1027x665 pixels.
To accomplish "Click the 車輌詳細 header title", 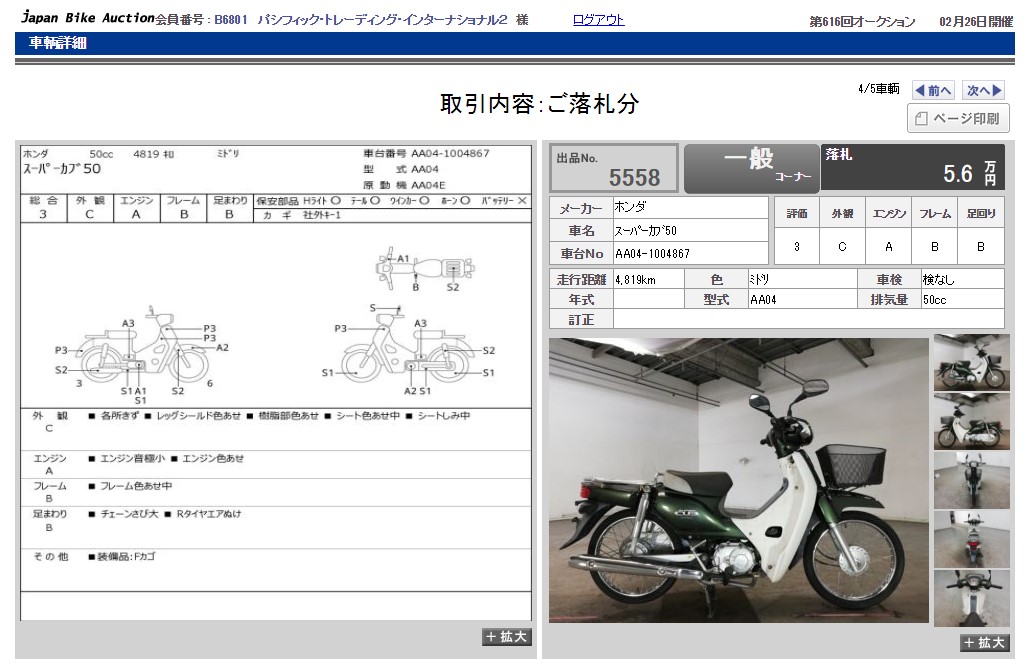I will [58, 43].
